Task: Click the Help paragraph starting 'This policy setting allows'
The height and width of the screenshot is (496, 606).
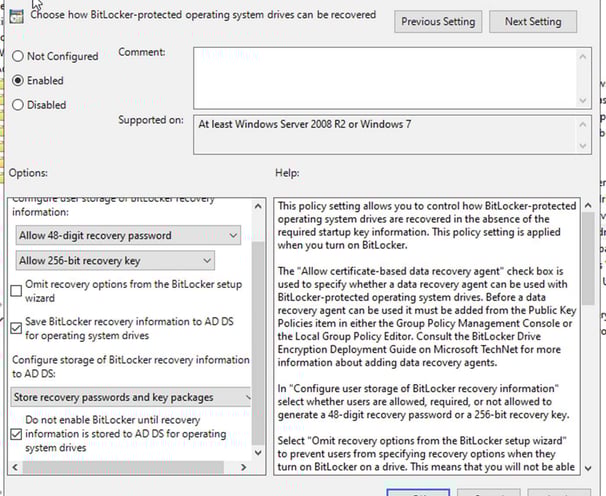Action: point(427,225)
